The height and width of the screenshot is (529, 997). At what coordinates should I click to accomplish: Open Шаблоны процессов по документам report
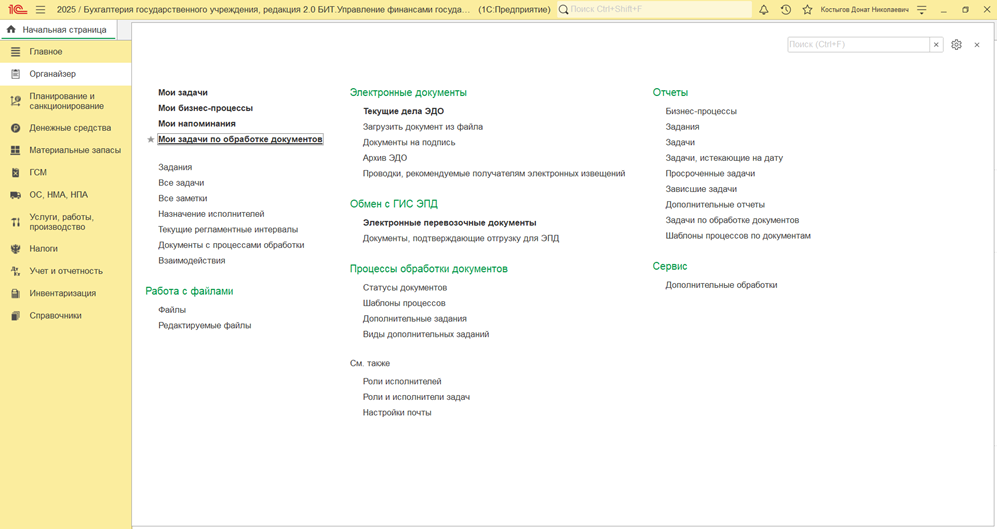pos(738,236)
